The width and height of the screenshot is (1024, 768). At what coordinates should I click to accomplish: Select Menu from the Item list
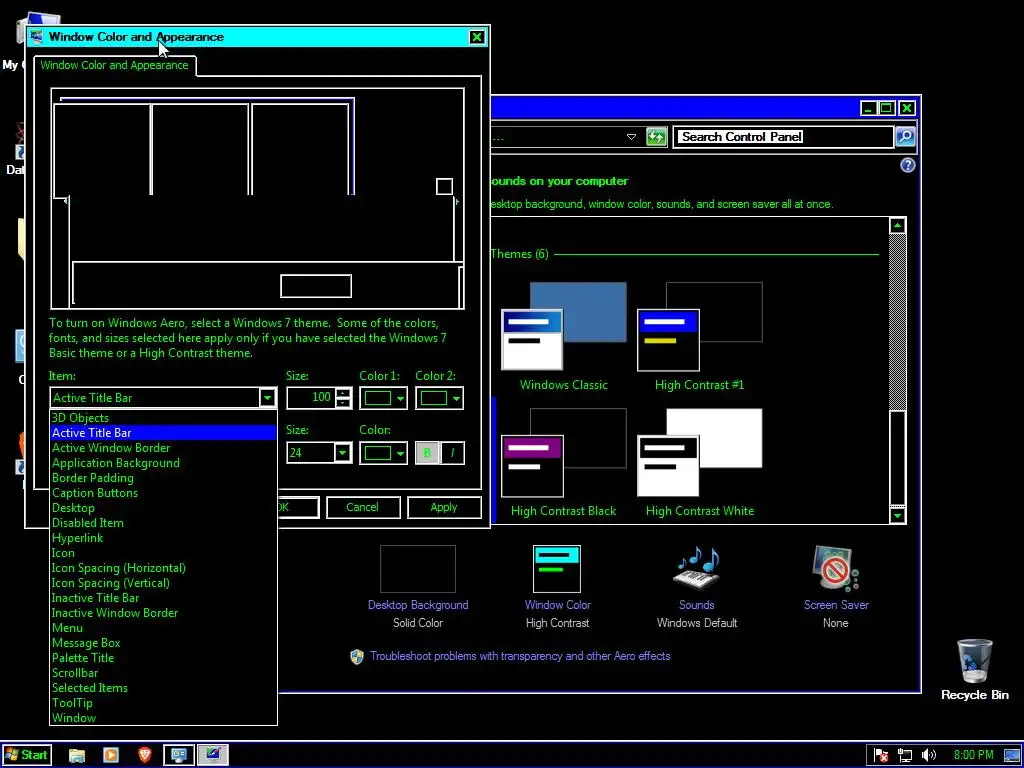[x=163, y=628]
